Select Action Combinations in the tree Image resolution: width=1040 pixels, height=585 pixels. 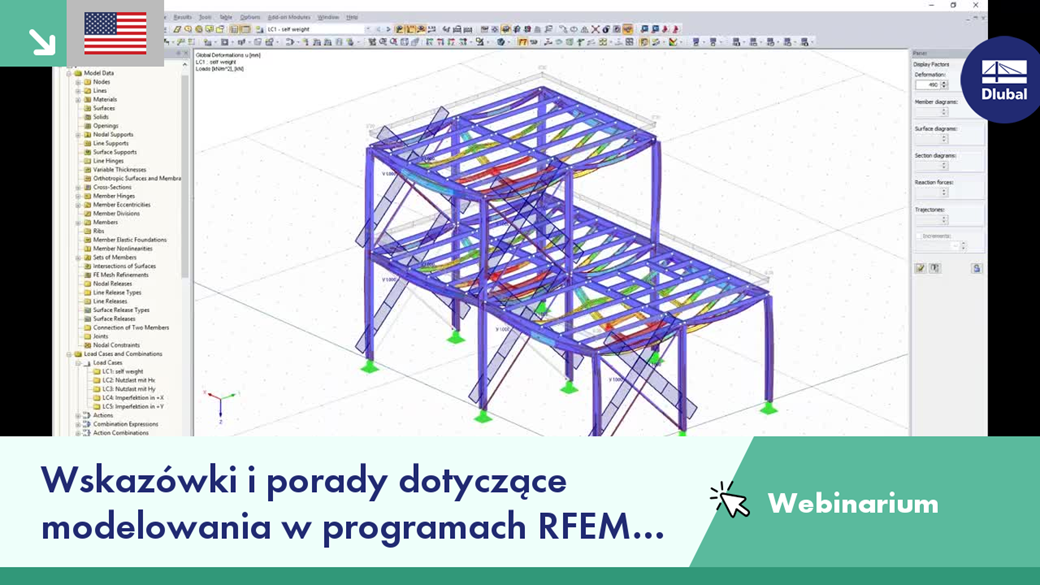(x=121, y=432)
